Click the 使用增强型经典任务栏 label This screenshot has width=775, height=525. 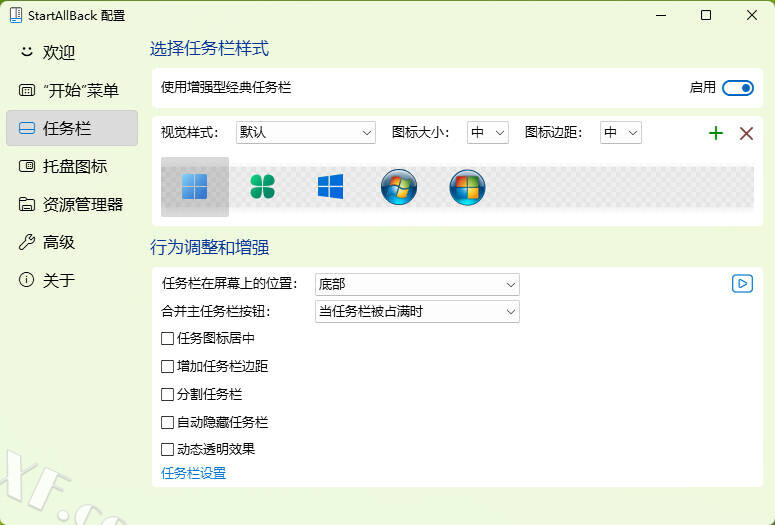click(226, 88)
